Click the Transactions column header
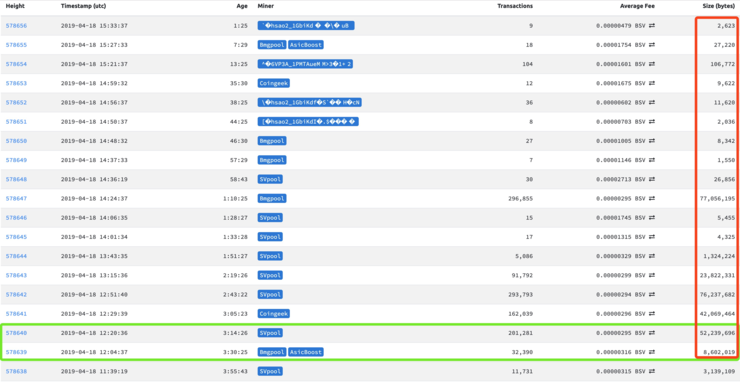The width and height of the screenshot is (740, 382). coord(515,6)
